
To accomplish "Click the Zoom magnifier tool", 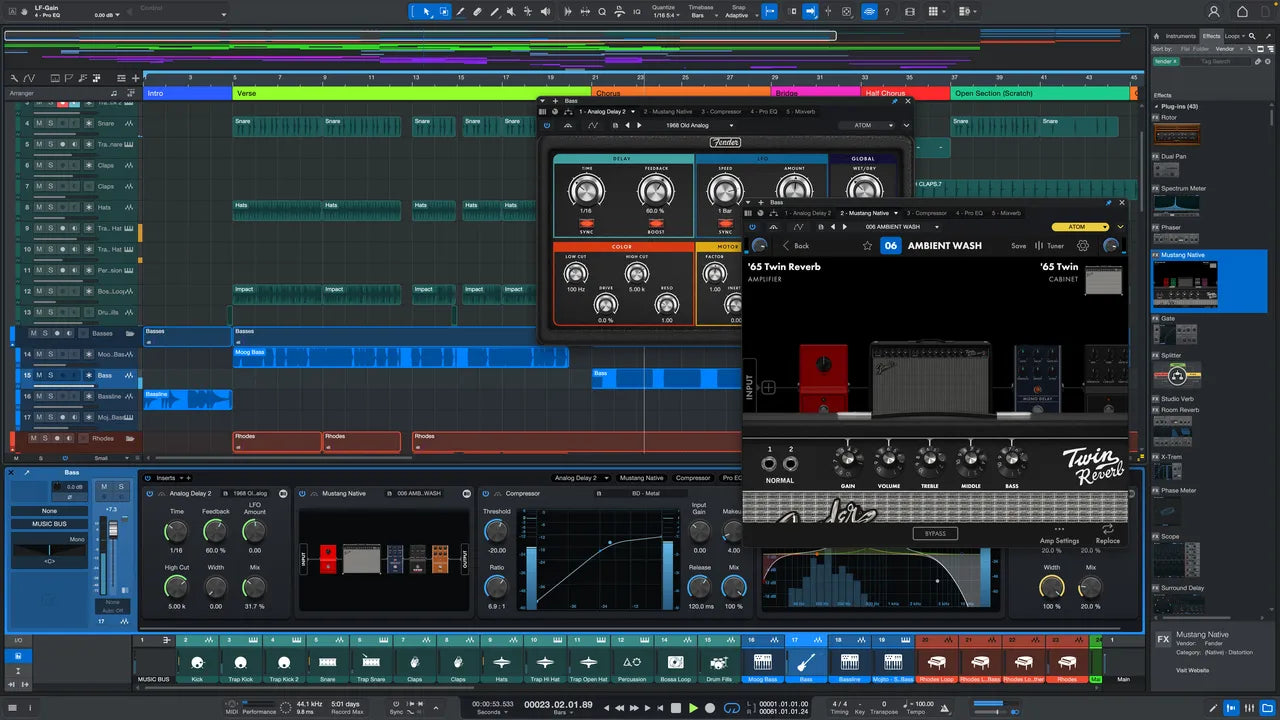I will point(602,11).
